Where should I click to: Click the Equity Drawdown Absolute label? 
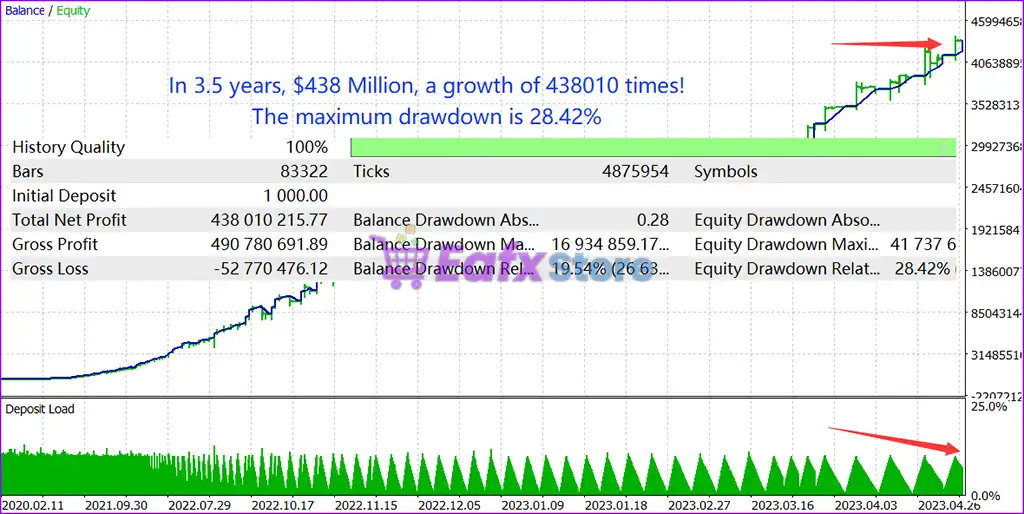click(787, 220)
